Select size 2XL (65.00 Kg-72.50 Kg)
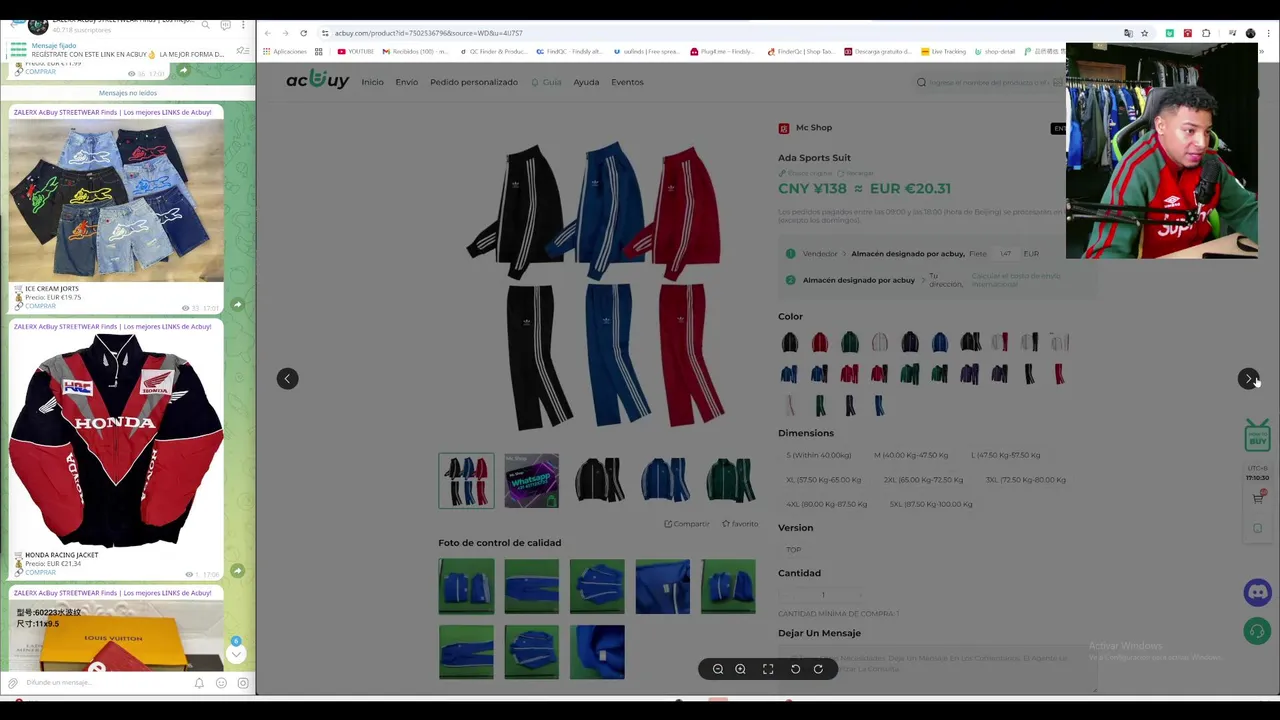 pos(923,480)
